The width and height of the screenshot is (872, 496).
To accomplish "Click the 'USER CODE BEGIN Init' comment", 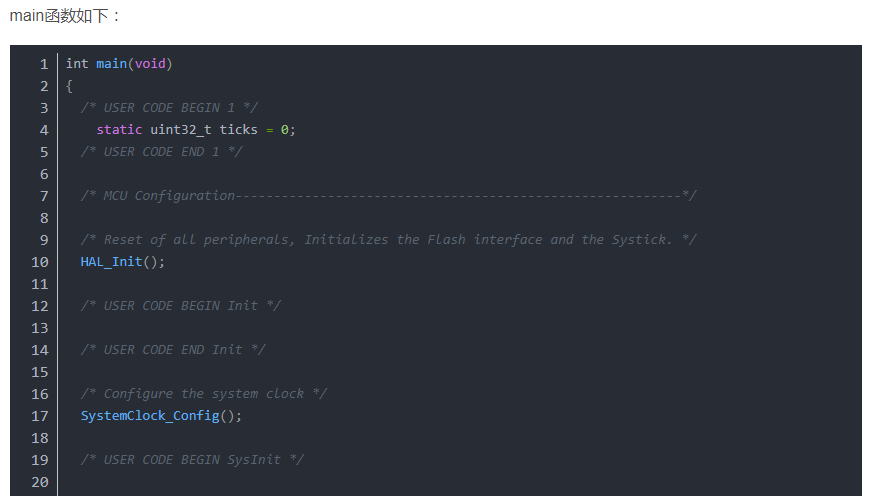I will (181, 306).
